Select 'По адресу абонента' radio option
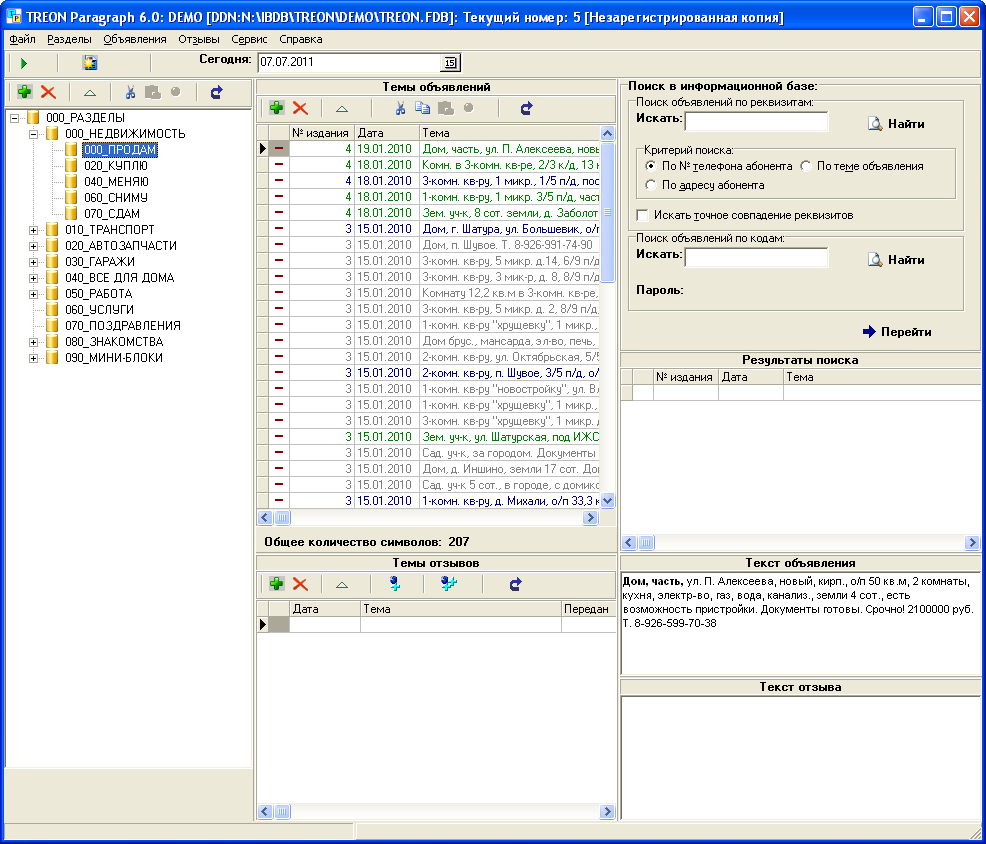Image resolution: width=986 pixels, height=844 pixels. pyautogui.click(x=651, y=185)
